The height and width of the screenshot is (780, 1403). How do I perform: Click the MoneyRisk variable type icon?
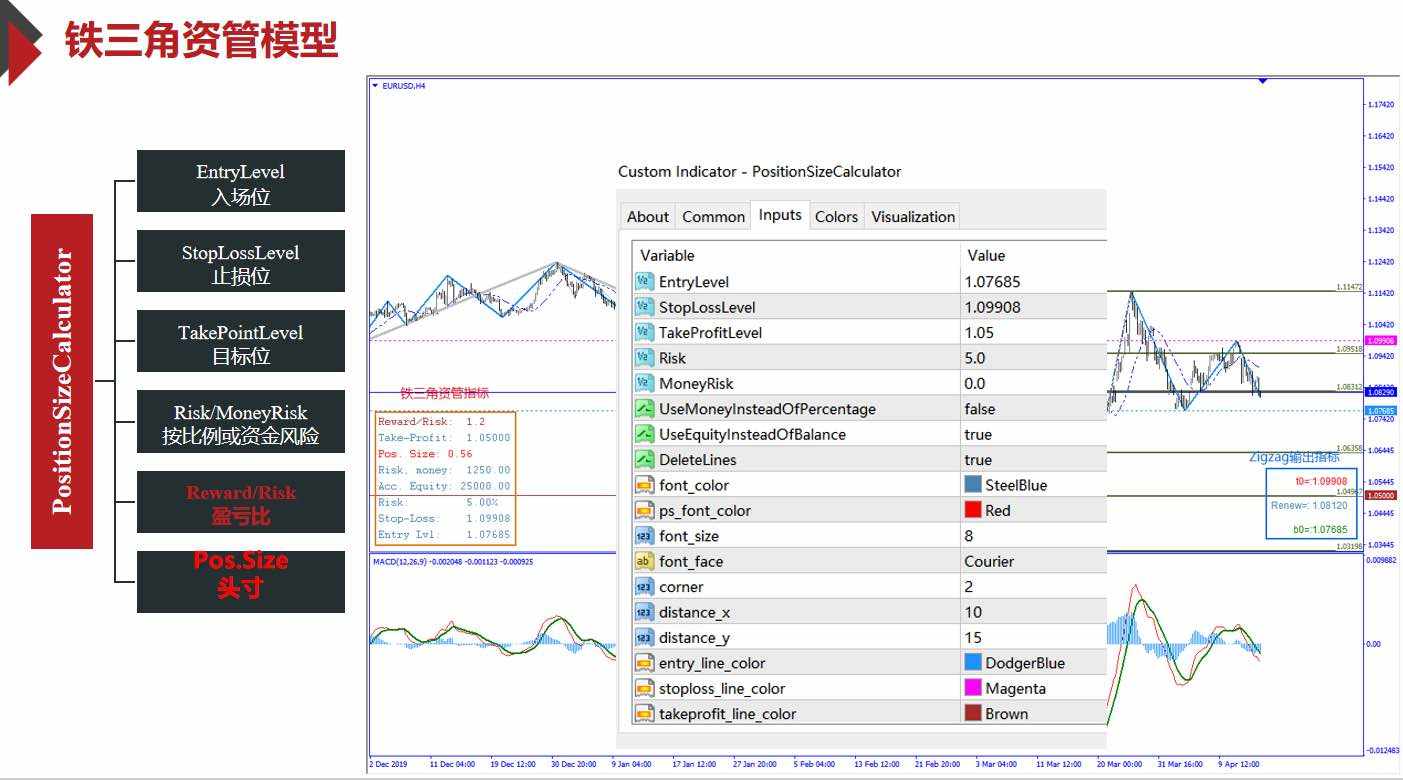(x=645, y=383)
